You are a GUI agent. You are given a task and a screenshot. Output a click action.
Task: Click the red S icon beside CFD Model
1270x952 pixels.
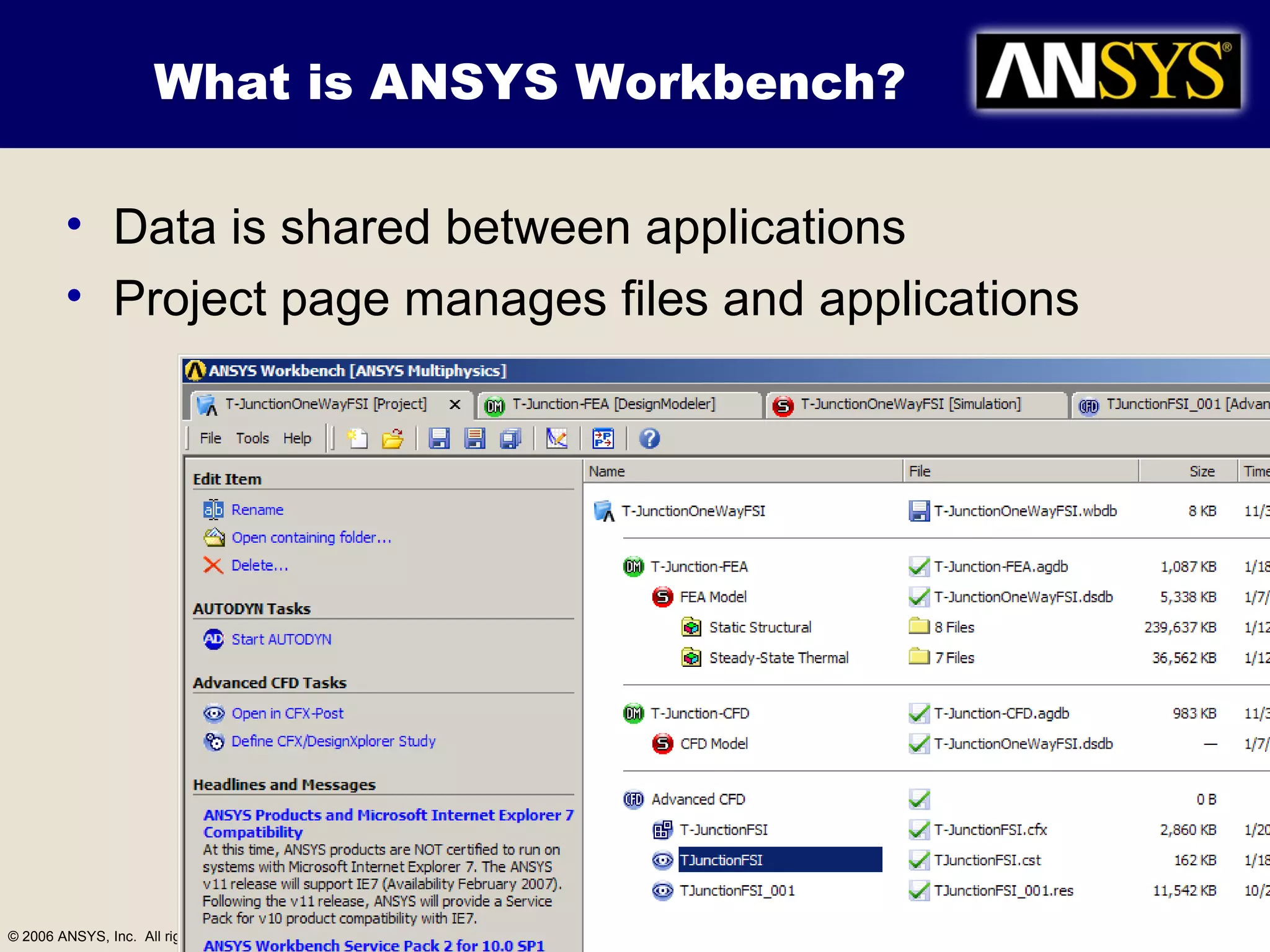point(662,744)
